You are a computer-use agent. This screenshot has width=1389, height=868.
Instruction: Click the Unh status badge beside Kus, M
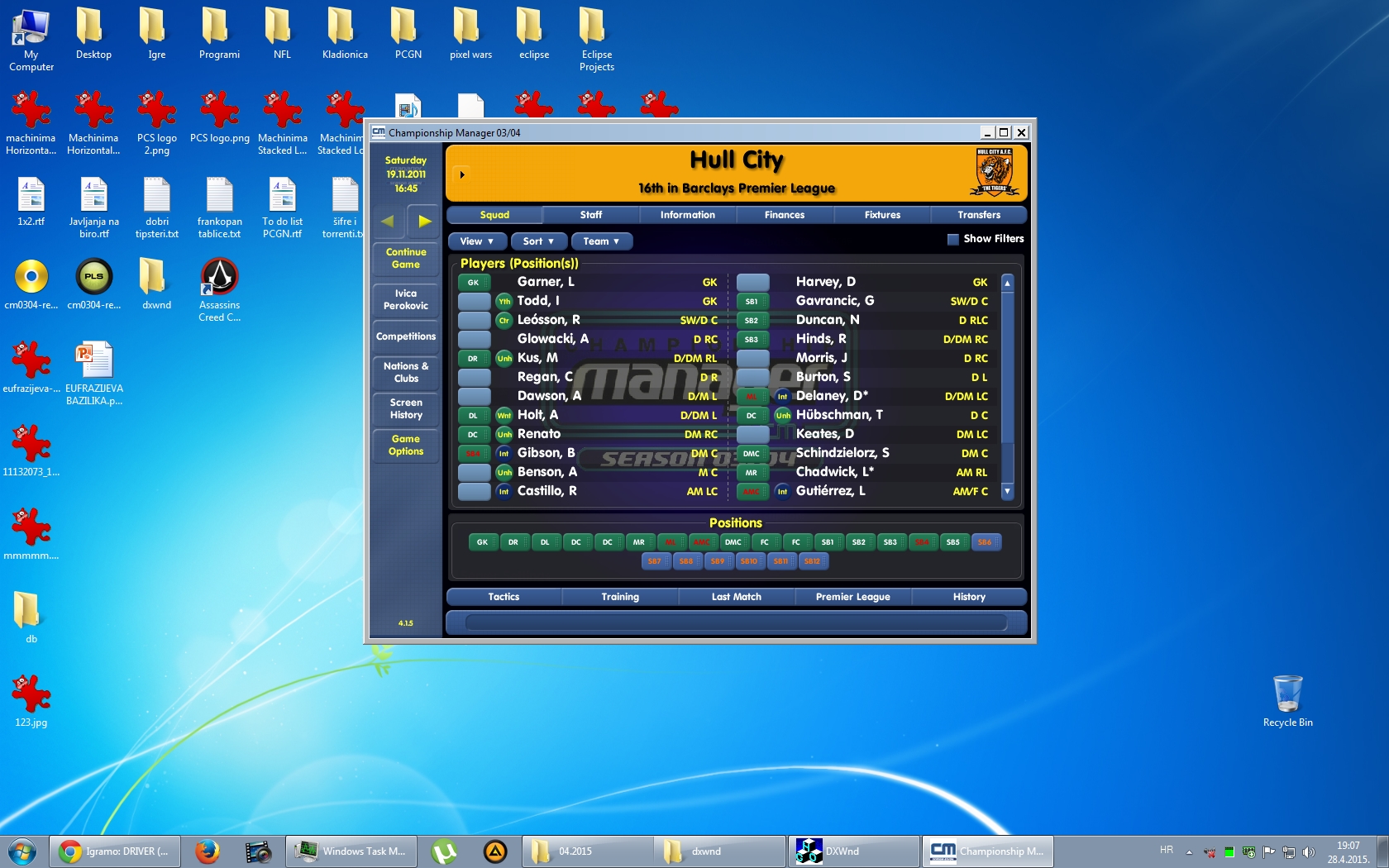[504, 359]
